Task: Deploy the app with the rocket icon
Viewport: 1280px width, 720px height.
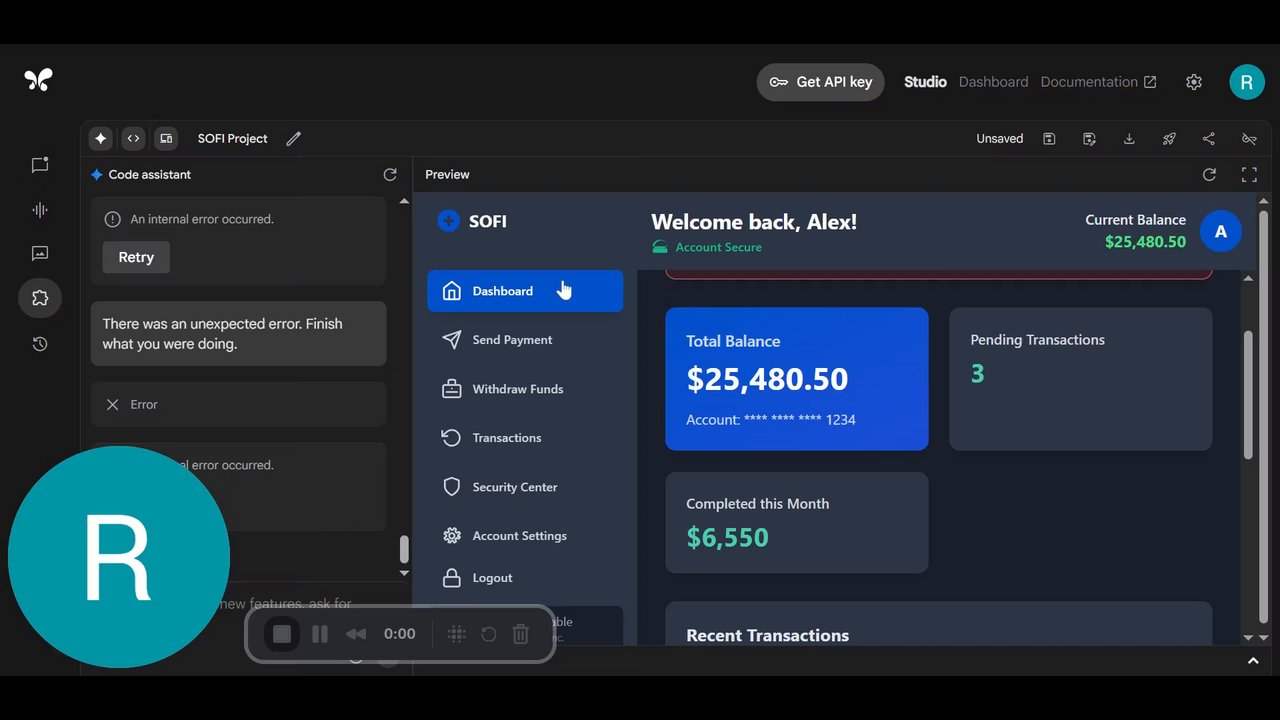Action: tap(1169, 139)
